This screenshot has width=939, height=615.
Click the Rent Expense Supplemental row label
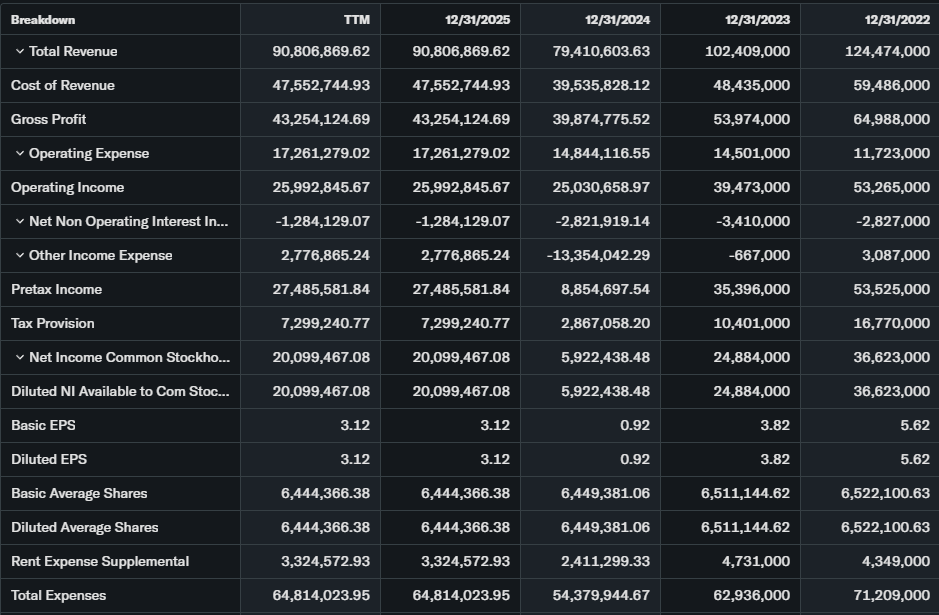[100, 562]
